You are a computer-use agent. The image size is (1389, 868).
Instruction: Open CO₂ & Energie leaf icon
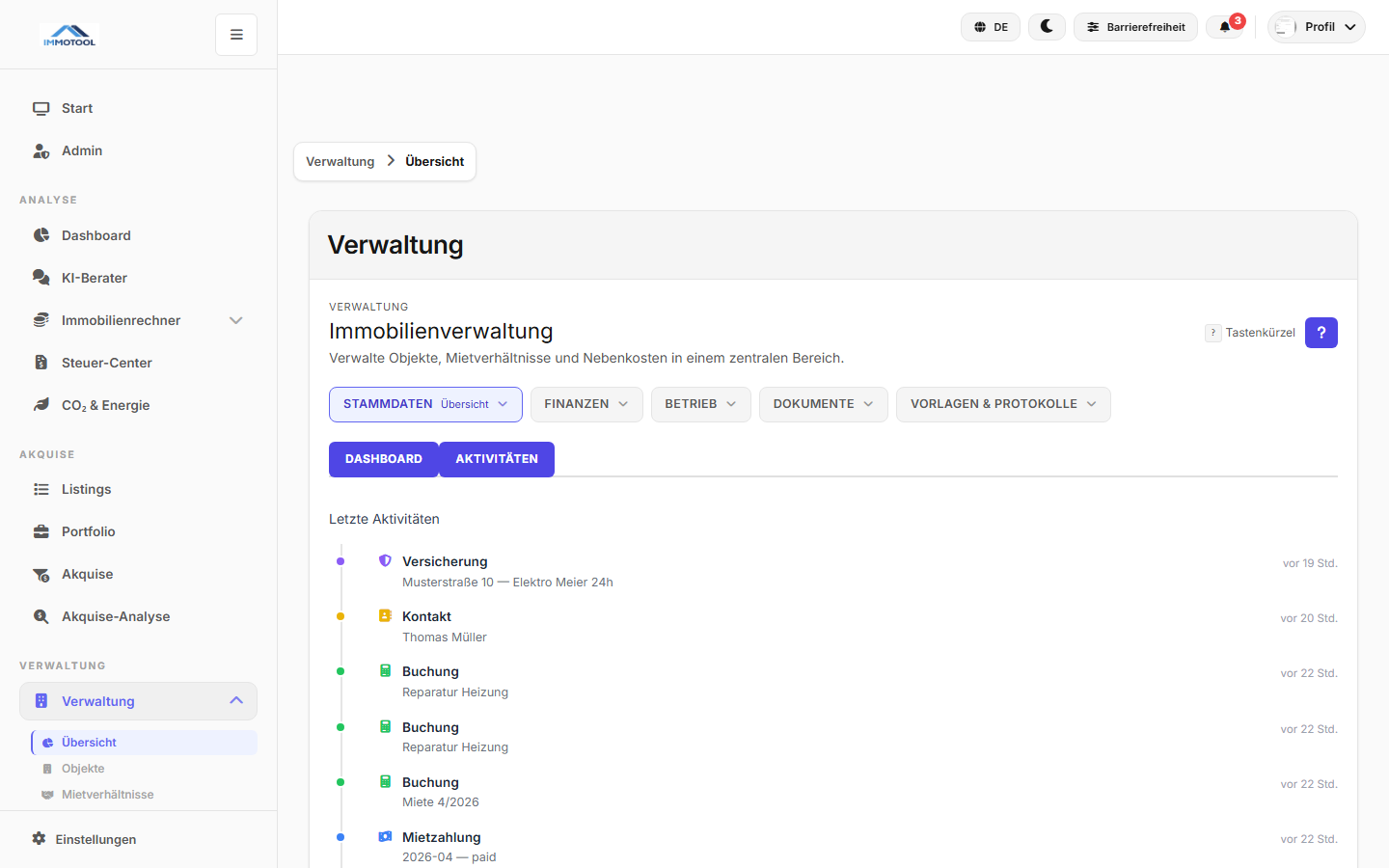pos(41,405)
